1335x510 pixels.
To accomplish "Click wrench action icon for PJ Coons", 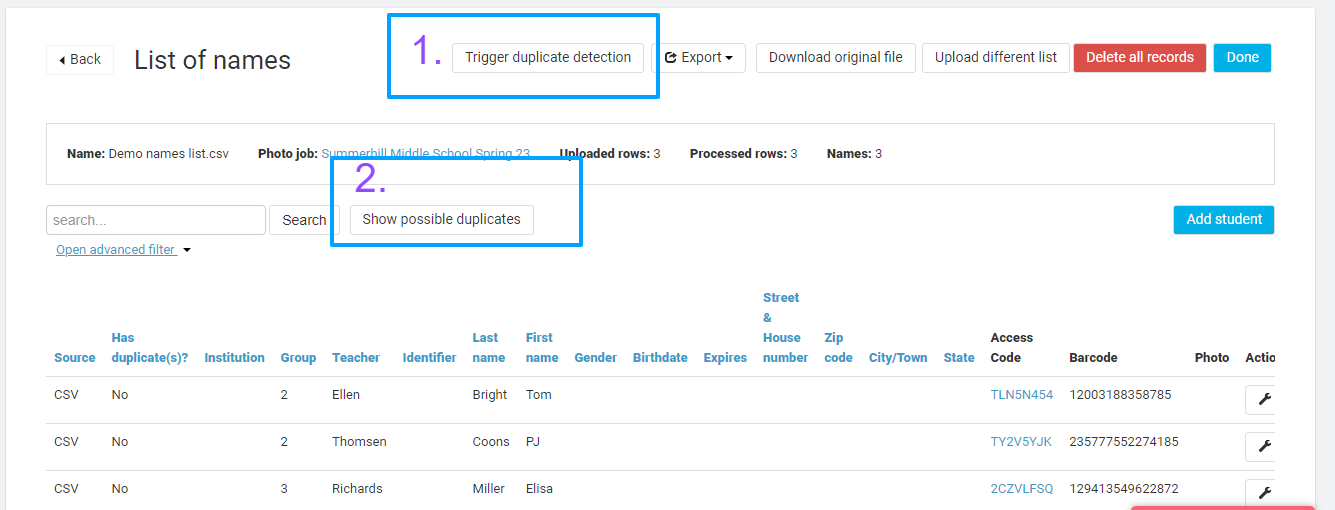I will click(x=1262, y=447).
